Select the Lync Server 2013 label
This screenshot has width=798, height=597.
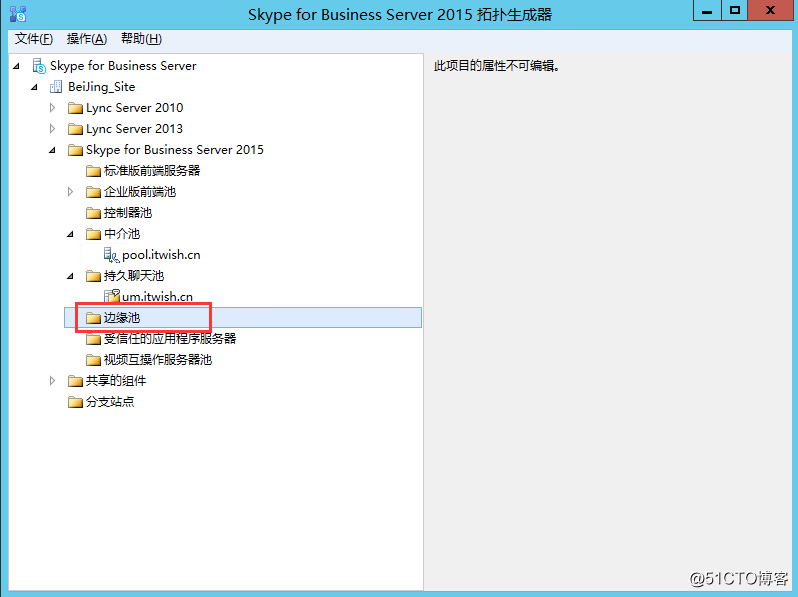click(x=134, y=129)
